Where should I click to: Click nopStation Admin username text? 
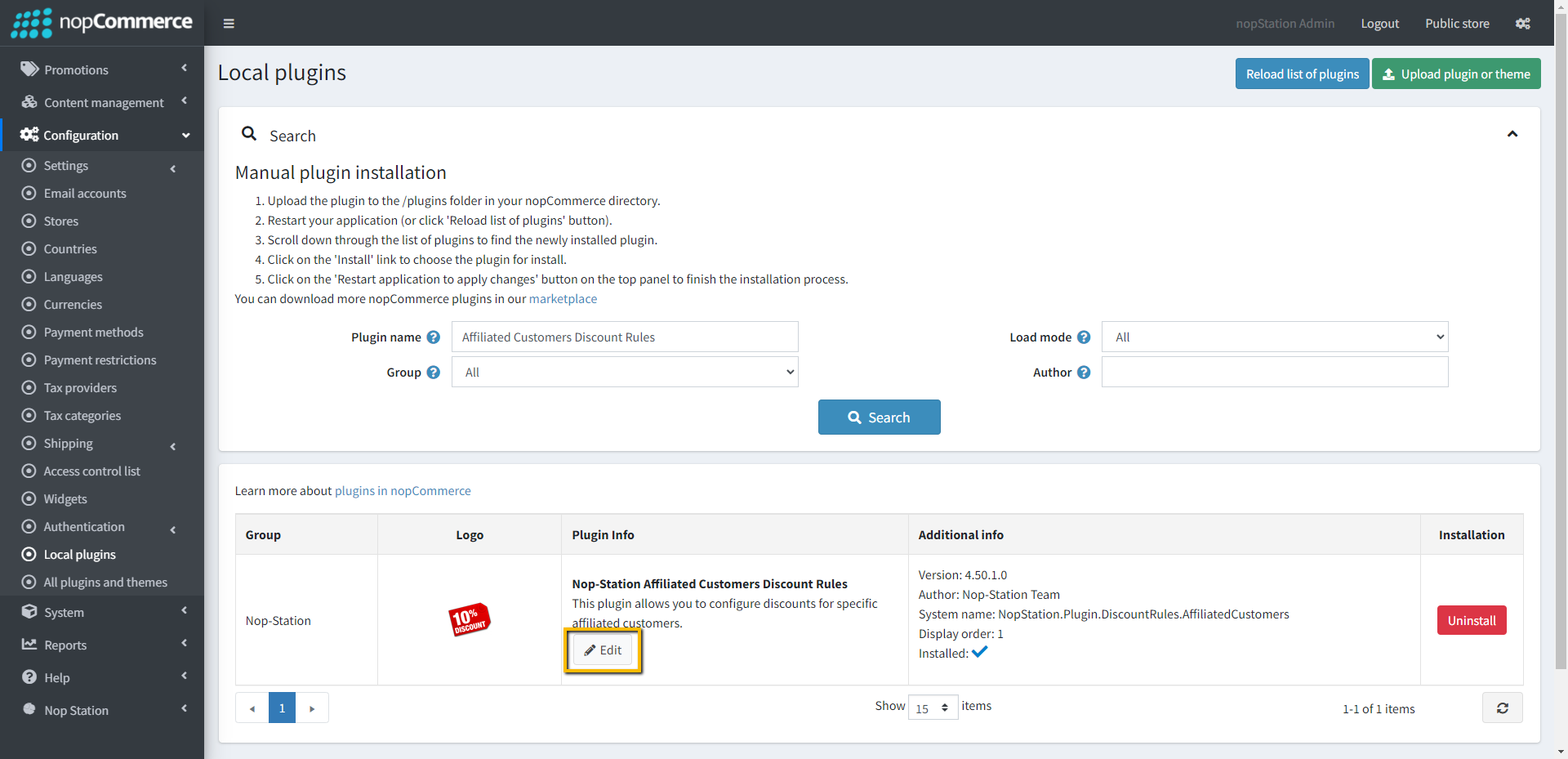[1285, 24]
